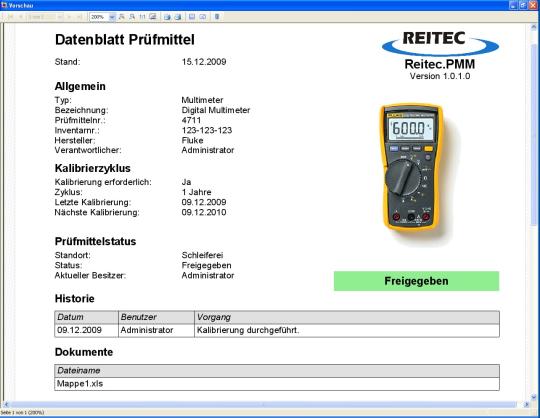This screenshot has width=540, height=418.
Task: Click the fit page to window icon
Action: (153, 17)
